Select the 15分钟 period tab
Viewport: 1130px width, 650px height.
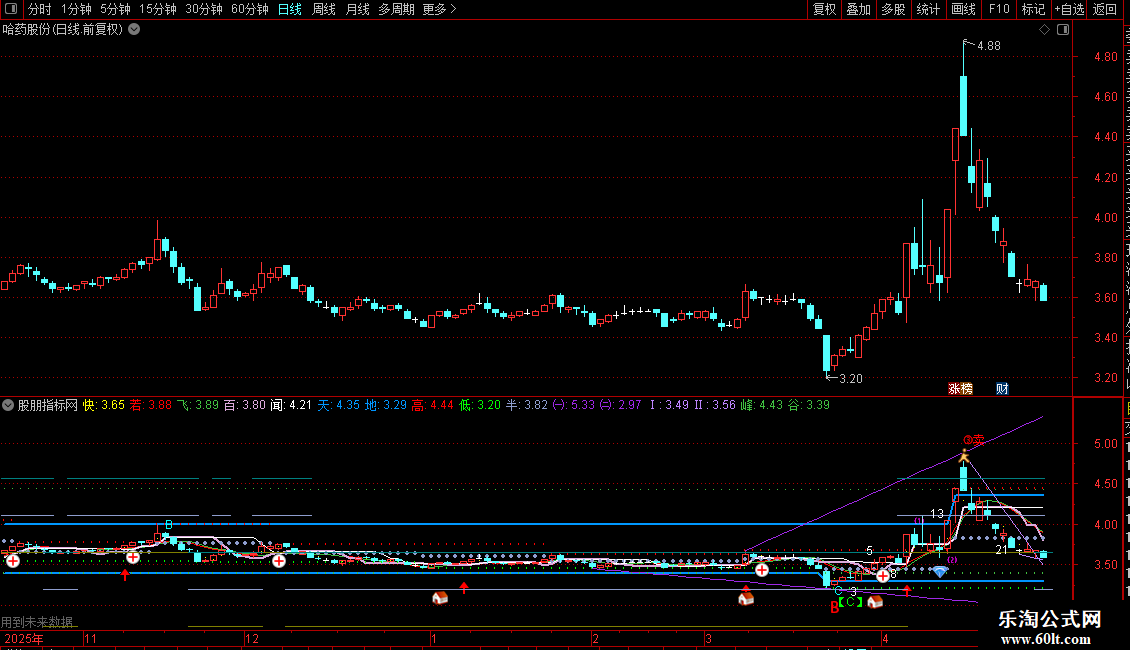click(158, 9)
